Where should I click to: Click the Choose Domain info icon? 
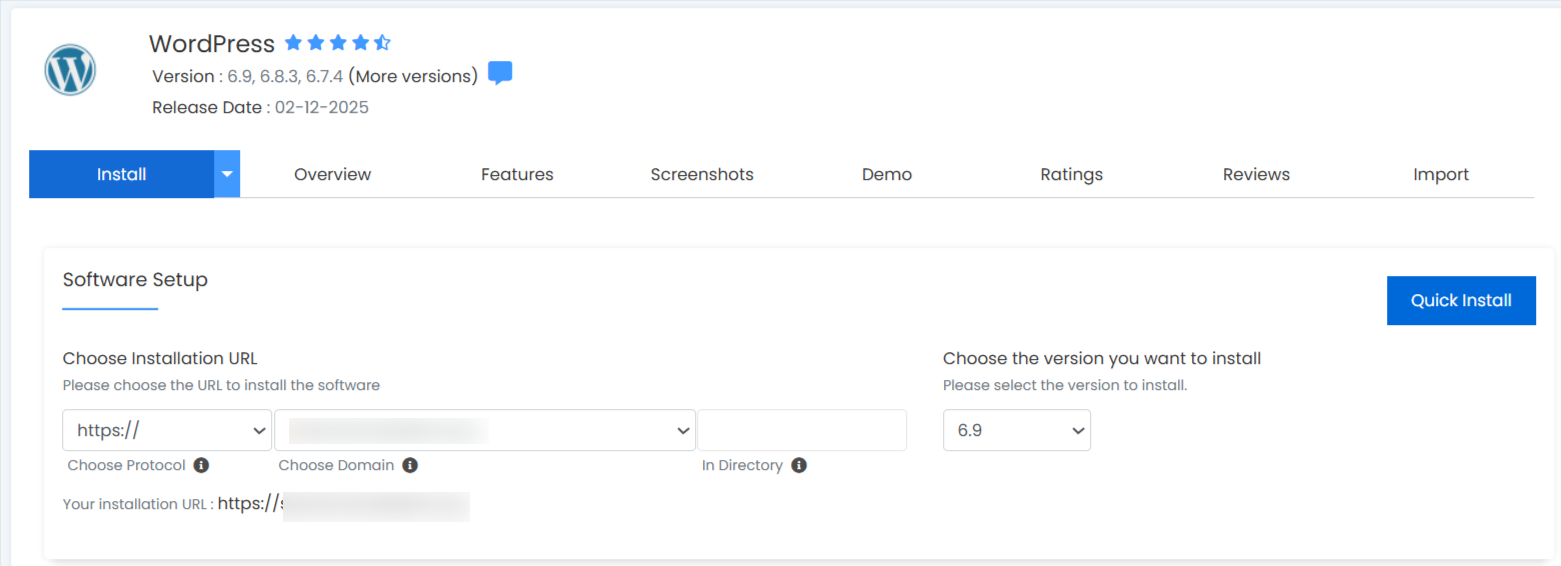410,465
